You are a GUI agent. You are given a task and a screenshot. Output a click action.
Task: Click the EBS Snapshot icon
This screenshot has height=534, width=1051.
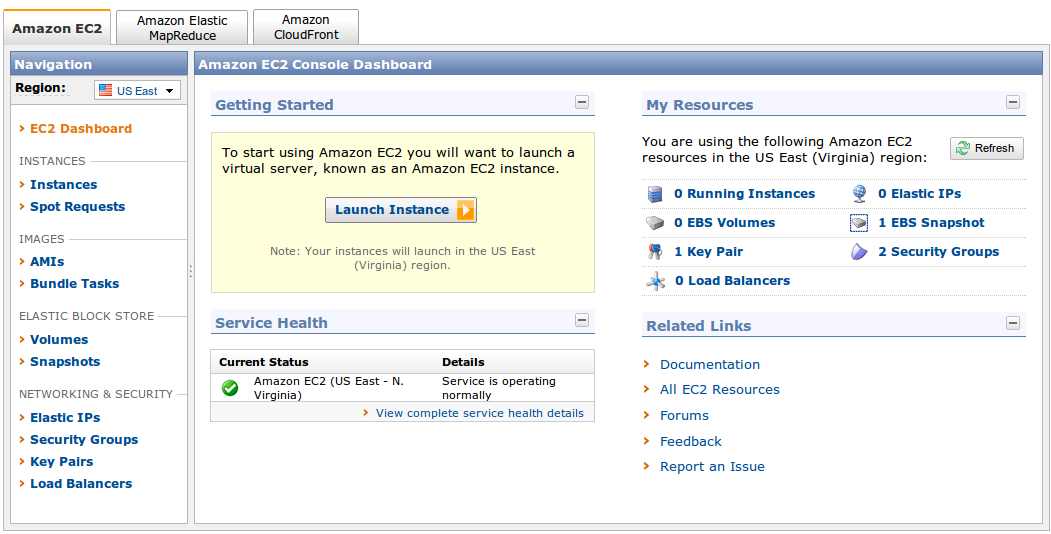859,223
